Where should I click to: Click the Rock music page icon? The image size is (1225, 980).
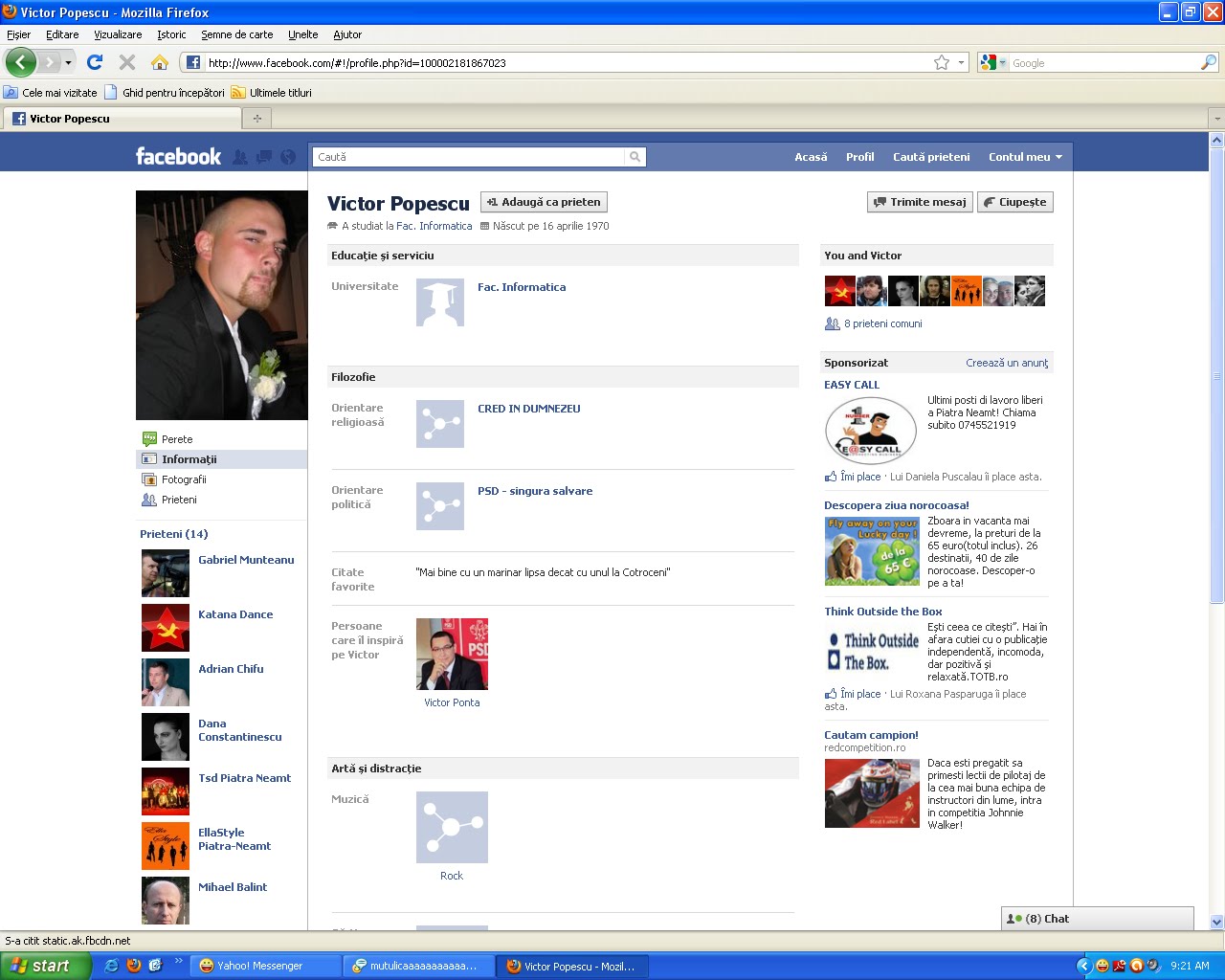[x=452, y=827]
